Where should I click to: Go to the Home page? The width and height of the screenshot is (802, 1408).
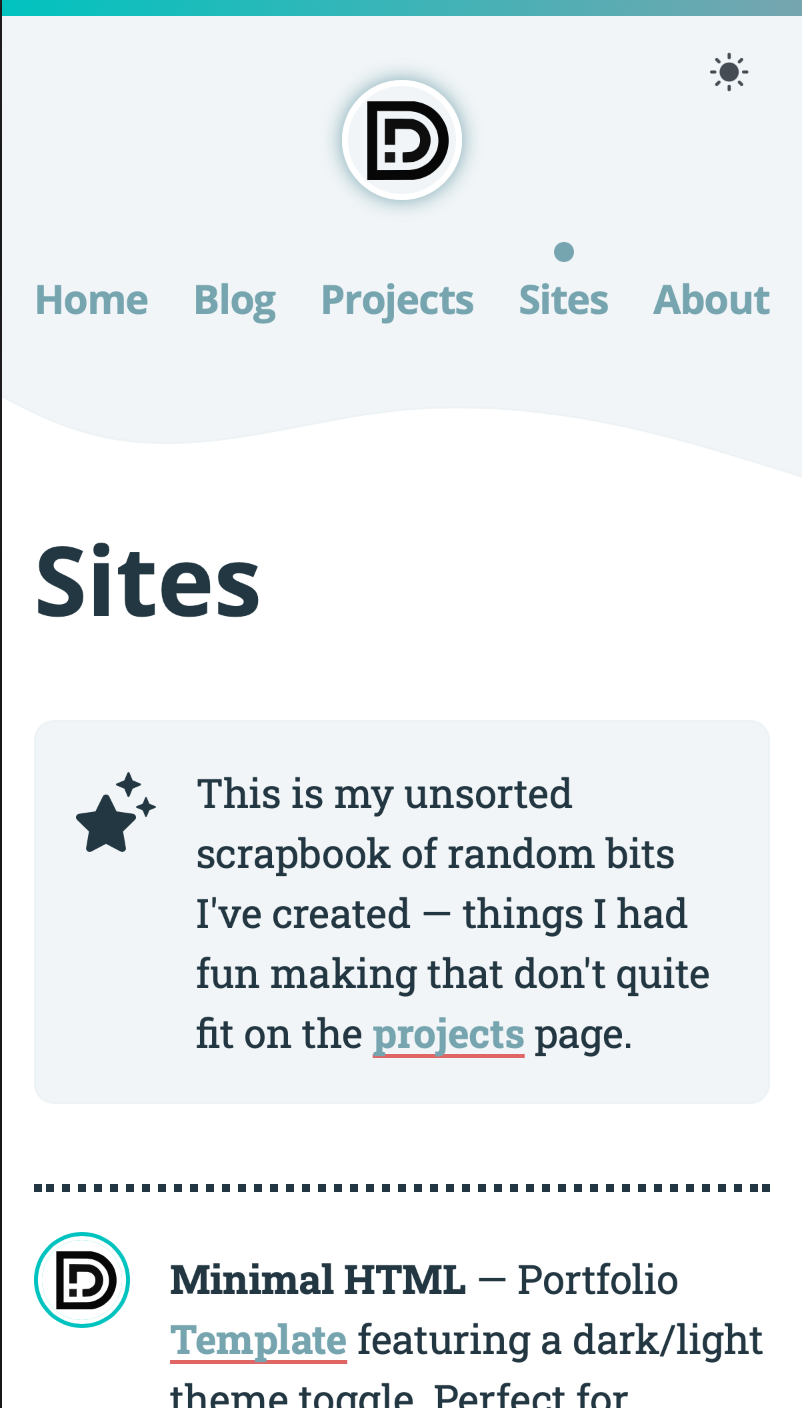click(x=91, y=300)
